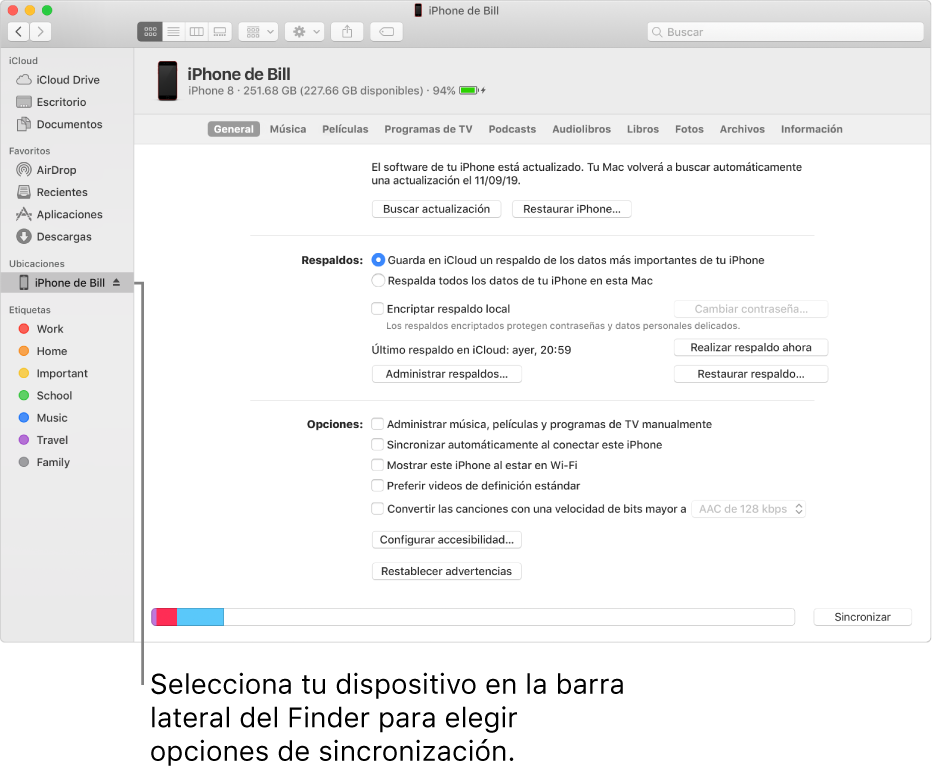The width and height of the screenshot is (934, 777).
Task: Click Cambiar contraseña... button
Action: [751, 309]
